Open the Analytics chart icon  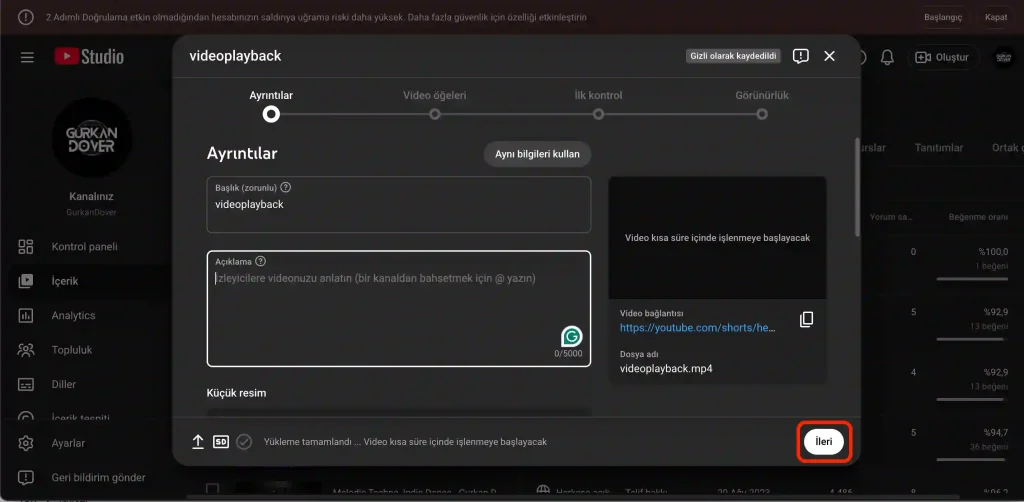coord(25,315)
